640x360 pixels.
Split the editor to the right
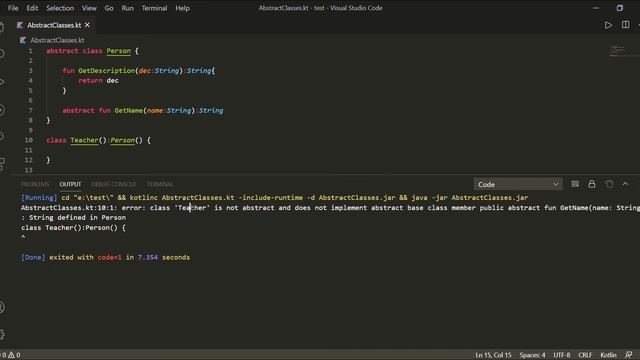(x=625, y=24)
